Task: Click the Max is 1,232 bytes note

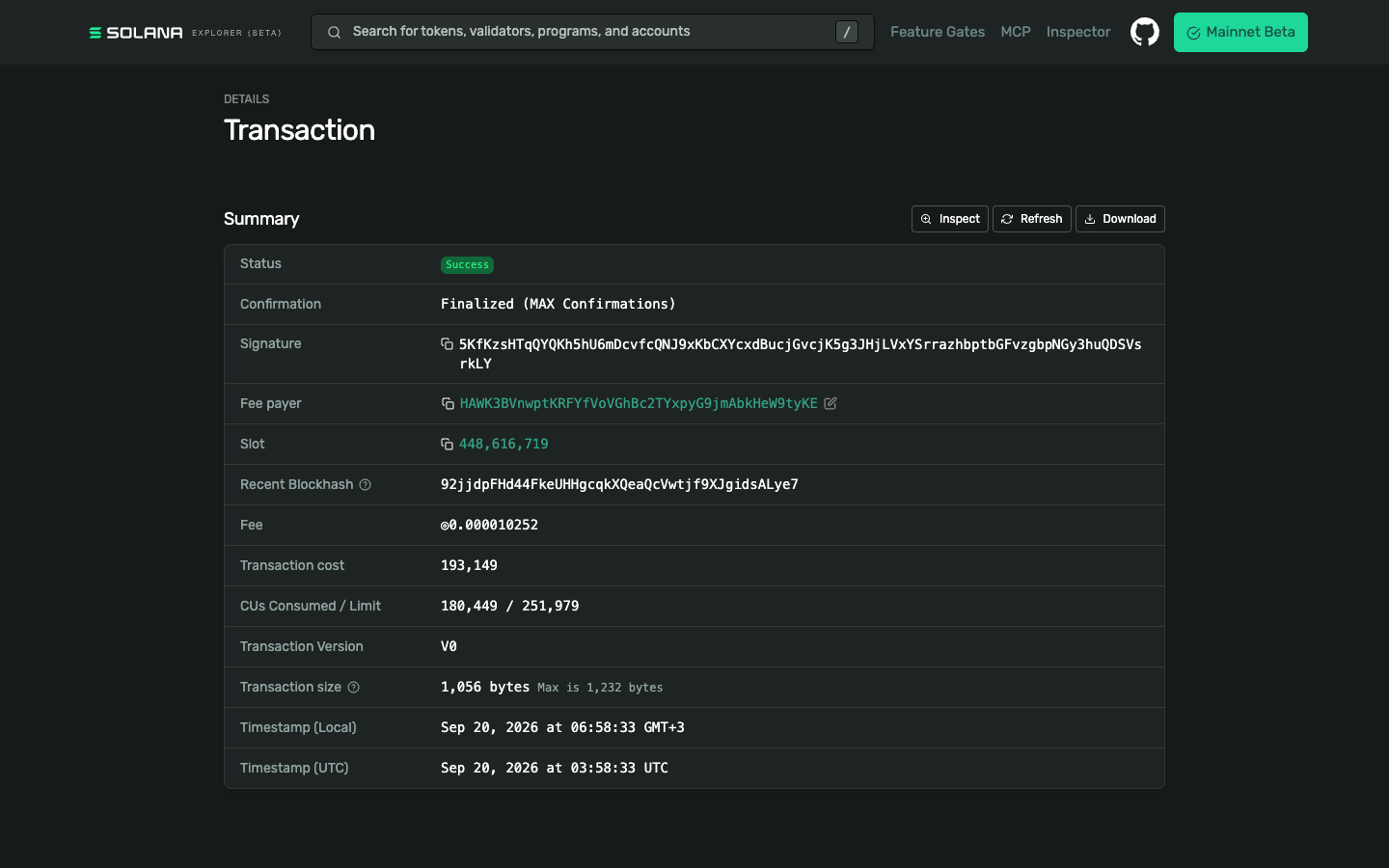Action: click(600, 688)
